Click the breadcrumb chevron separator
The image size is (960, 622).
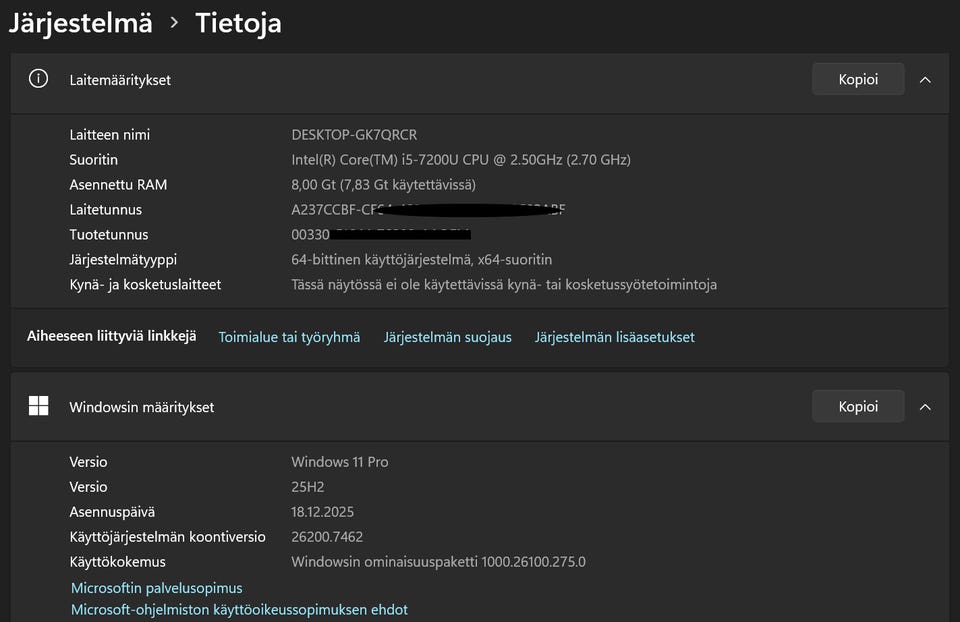(x=174, y=22)
